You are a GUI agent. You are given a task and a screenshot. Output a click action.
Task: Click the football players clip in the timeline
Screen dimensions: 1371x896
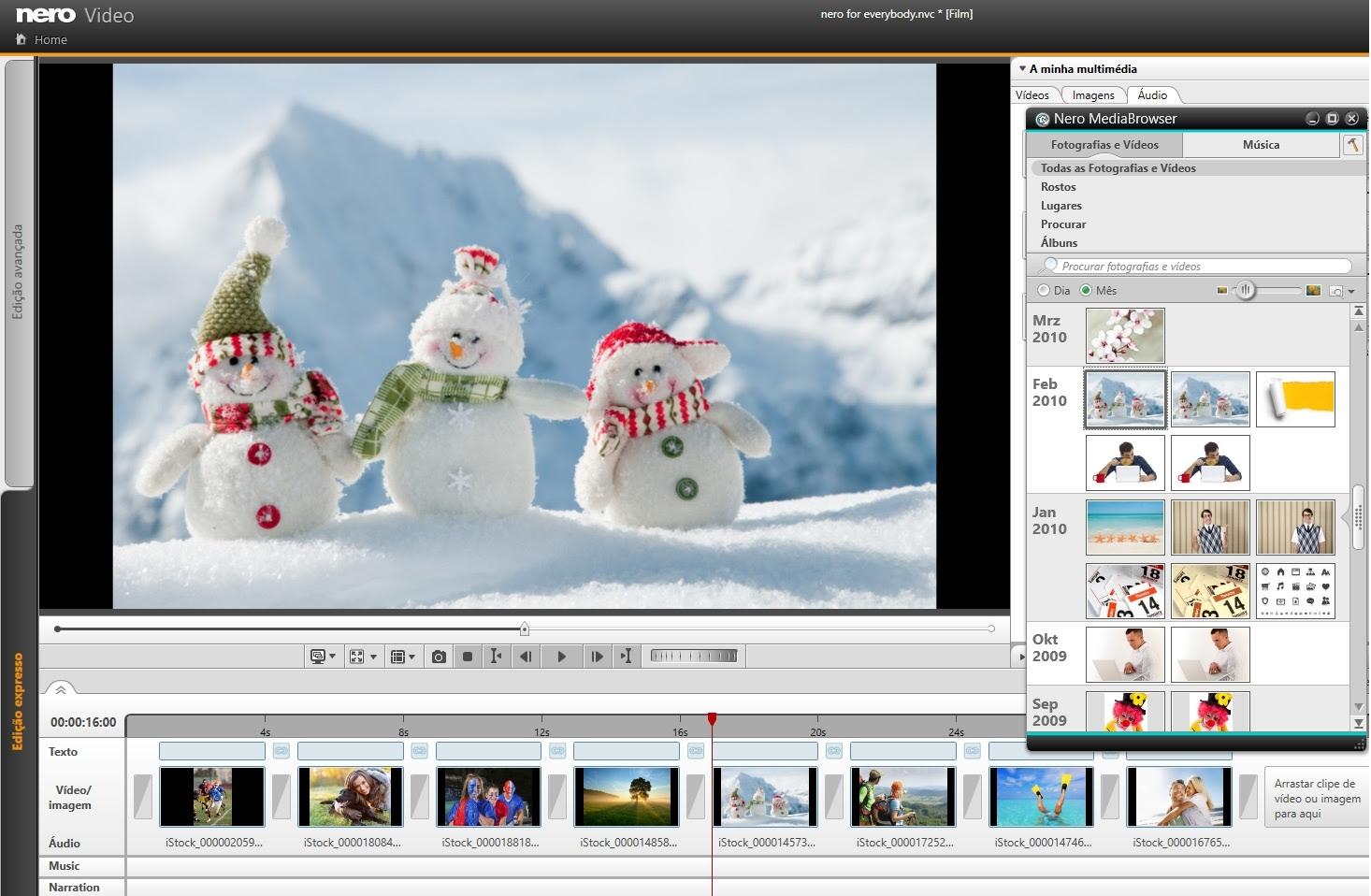212,797
